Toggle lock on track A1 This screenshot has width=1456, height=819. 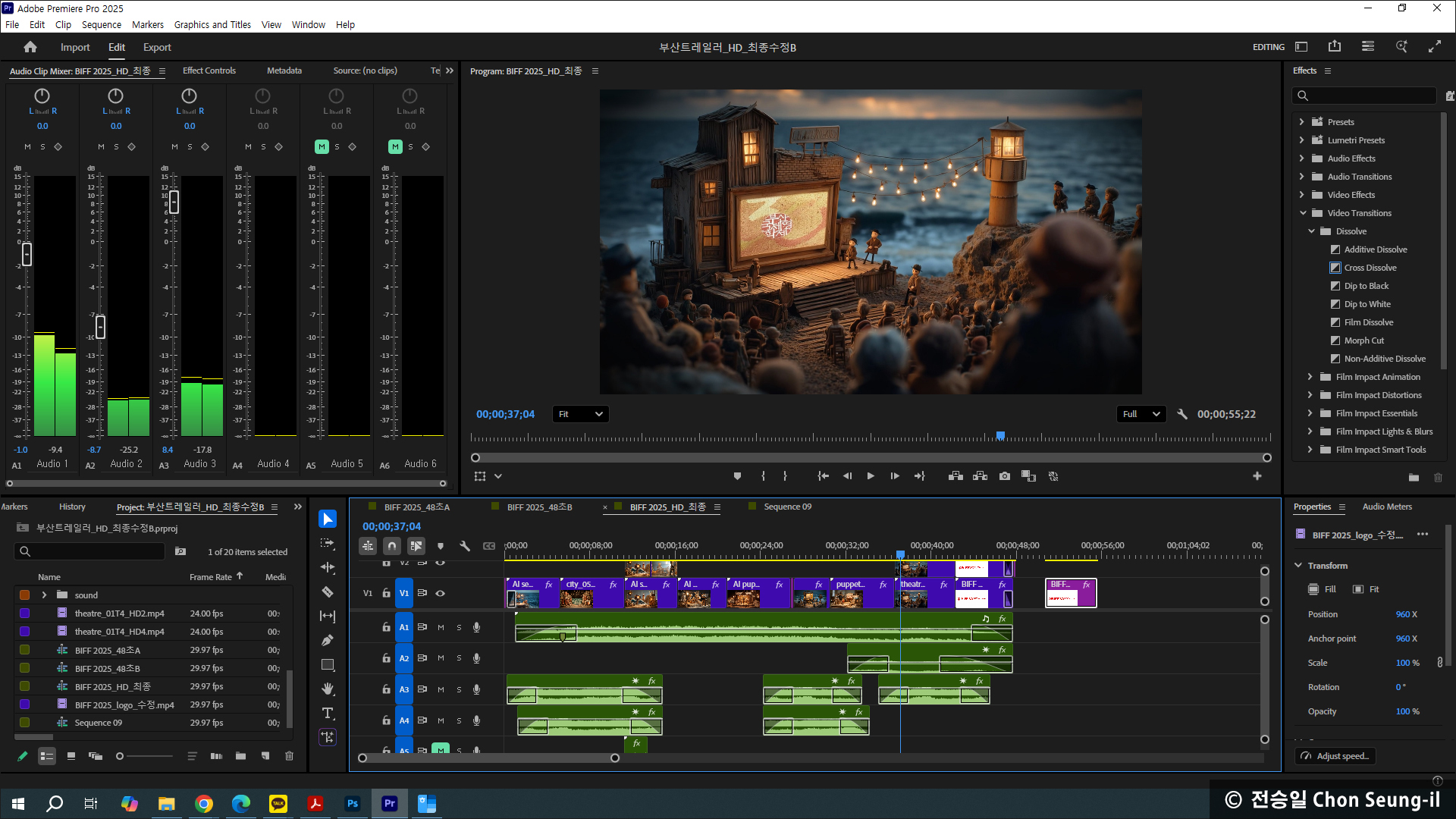click(386, 627)
